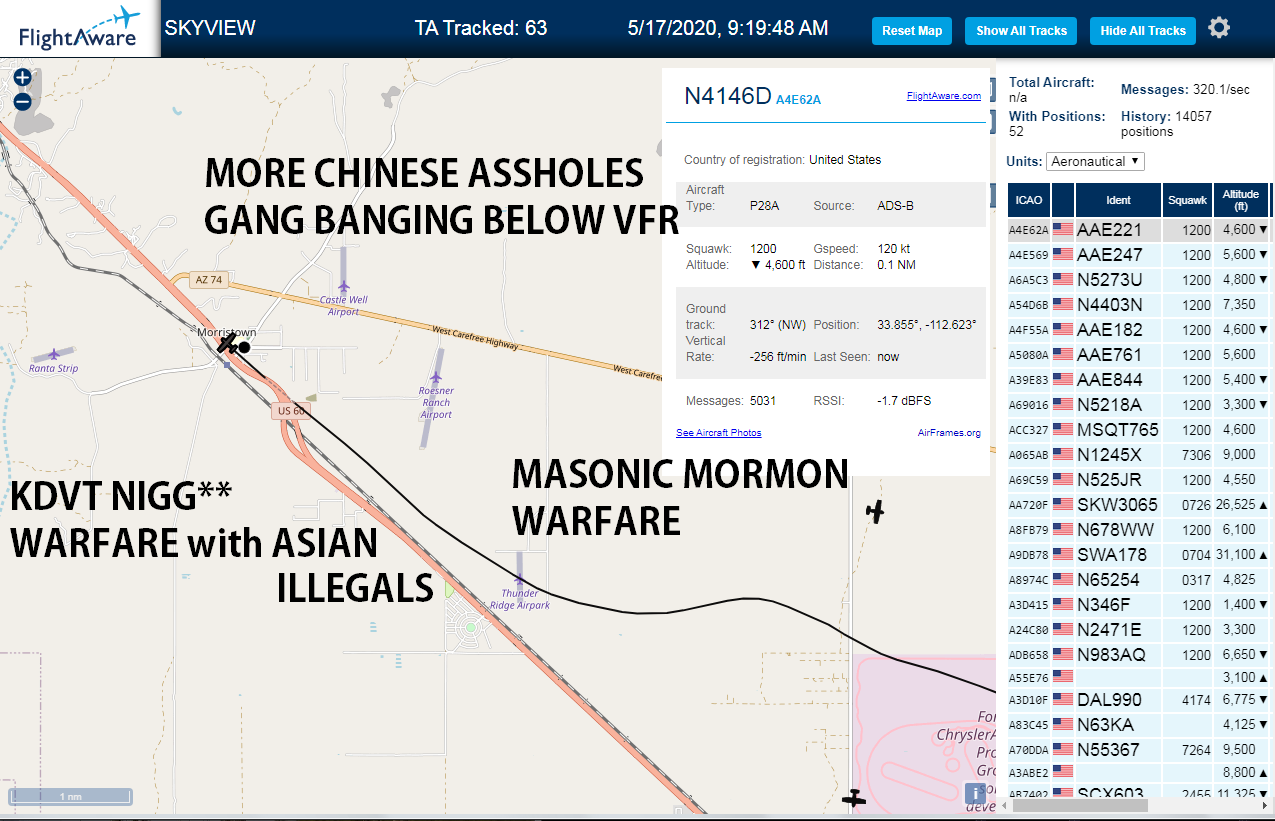Click Hide All Tracks
1275x821 pixels.
point(1142,30)
